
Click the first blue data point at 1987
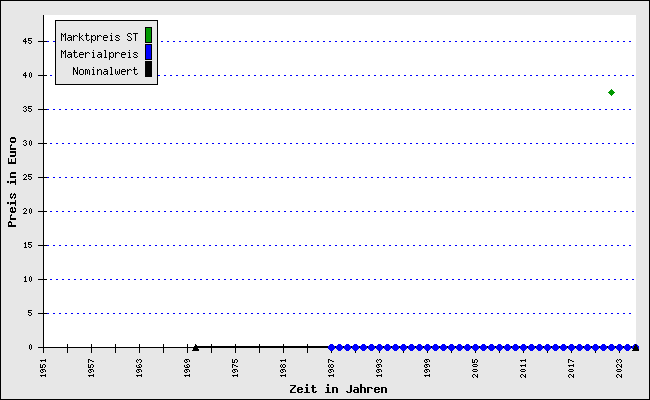331,347
